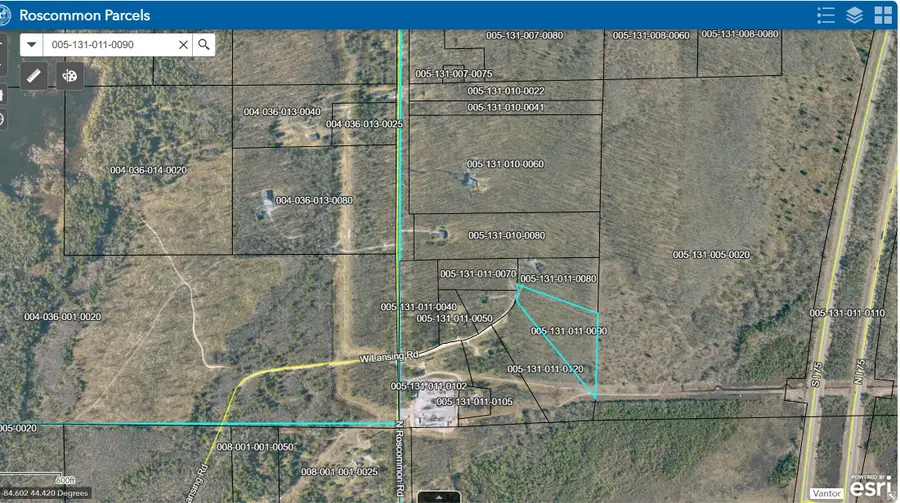Select parcel 005-131-011-0050
900x503 pixels.
pyautogui.click(x=454, y=318)
